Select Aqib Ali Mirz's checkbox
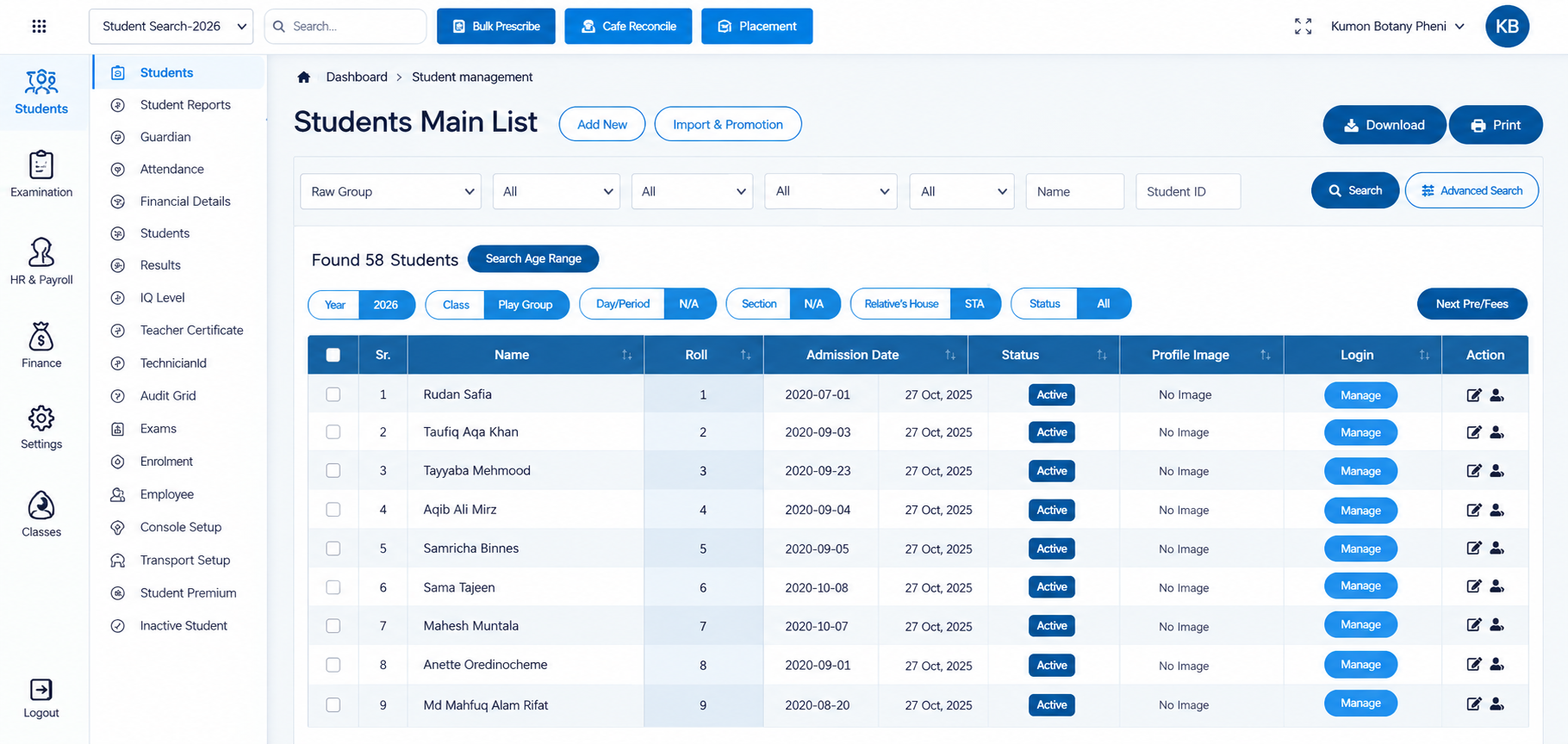 [333, 510]
